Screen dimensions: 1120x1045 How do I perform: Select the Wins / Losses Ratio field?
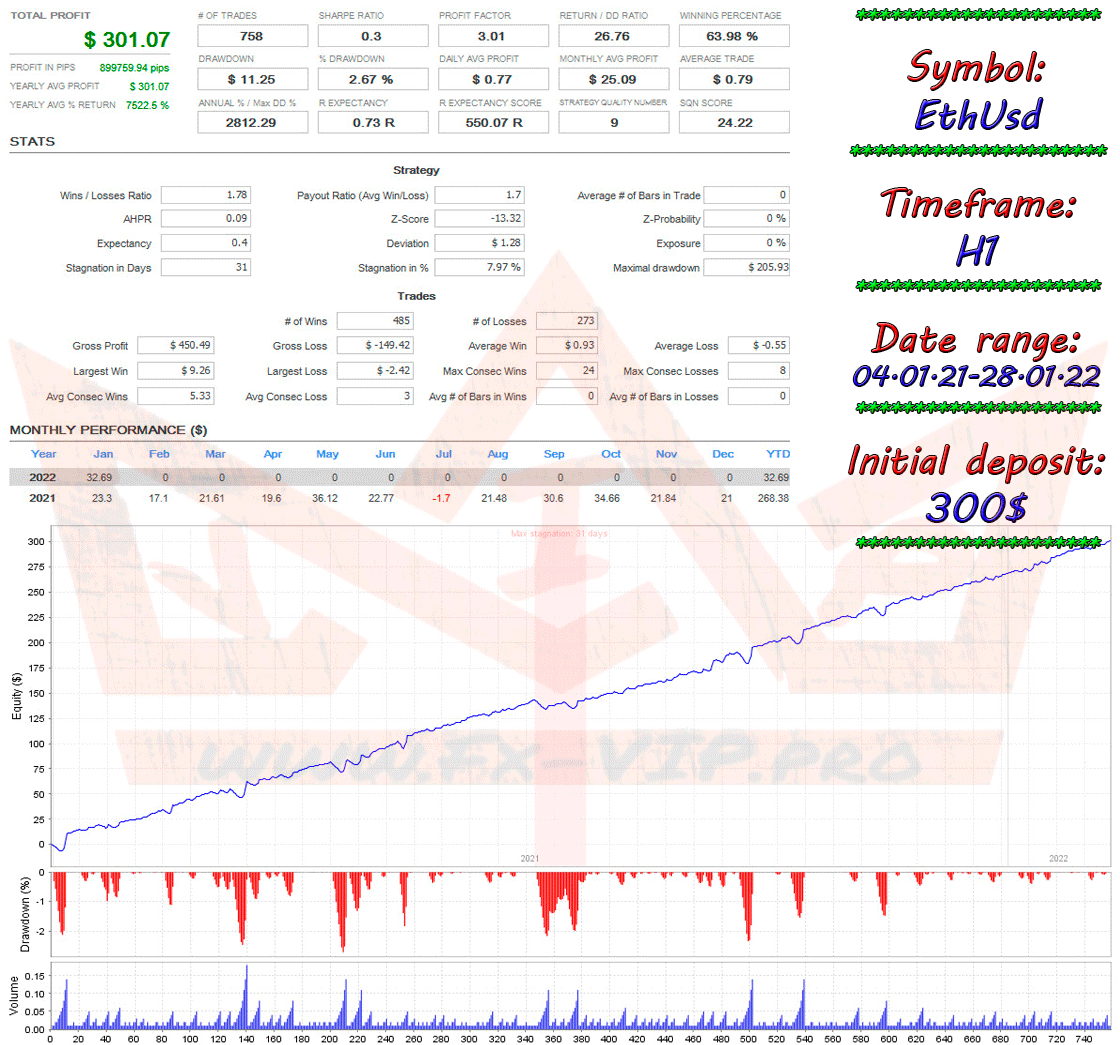206,195
